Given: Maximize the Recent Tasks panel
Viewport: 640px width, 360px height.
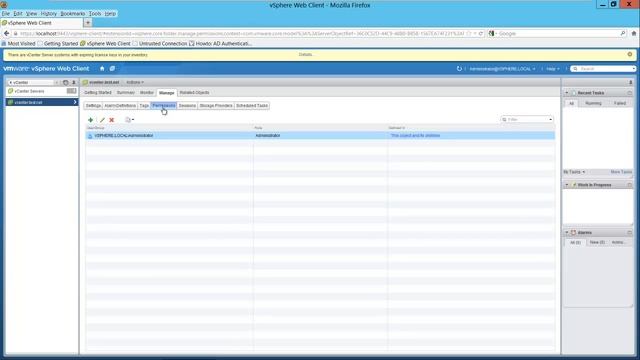Looking at the screenshot, I should (629, 93).
